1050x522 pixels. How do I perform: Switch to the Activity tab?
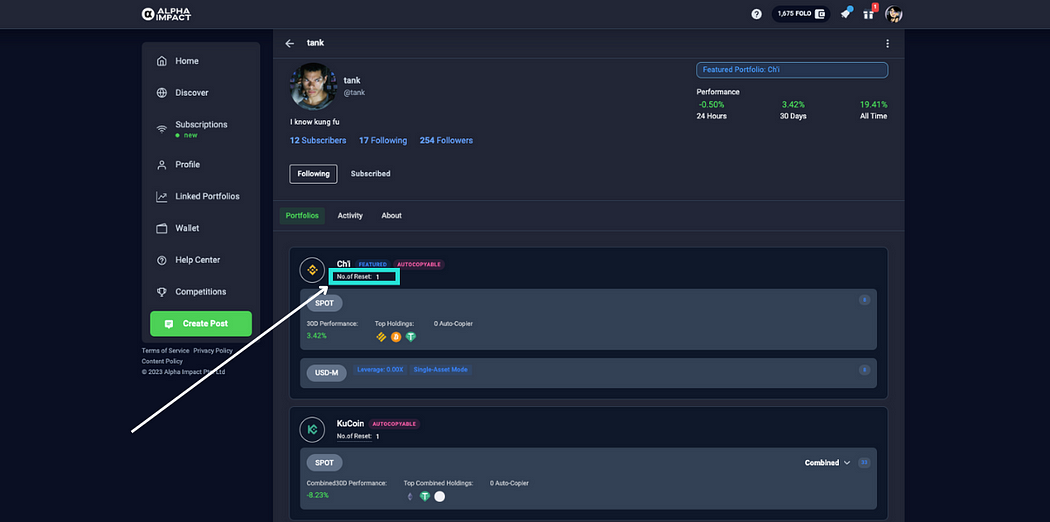point(350,215)
